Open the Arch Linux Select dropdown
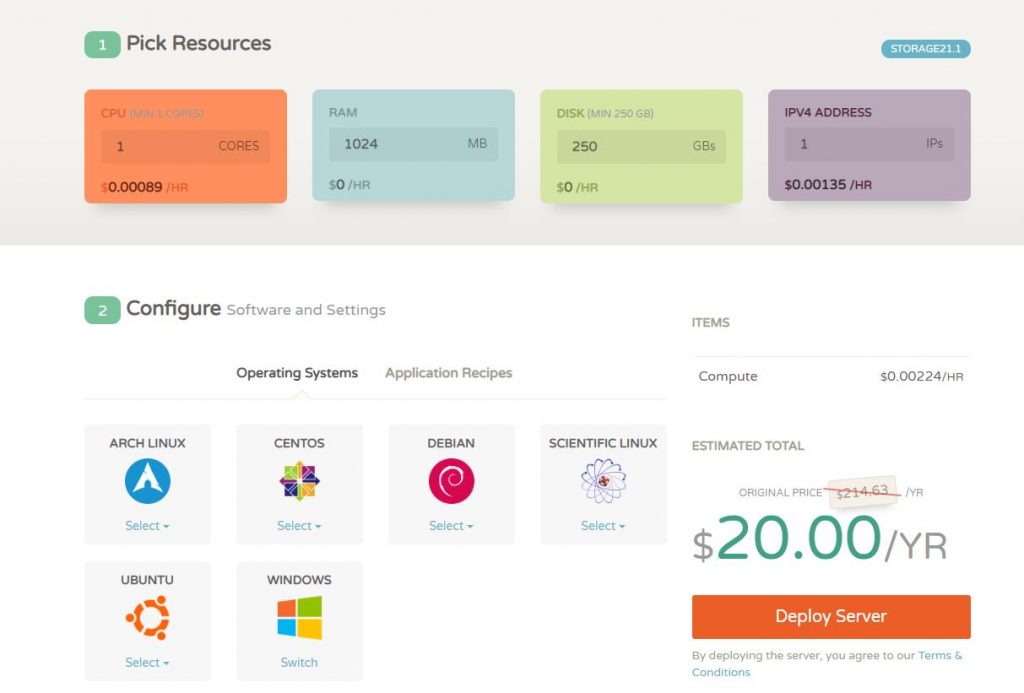Image resolution: width=1024 pixels, height=693 pixels. click(147, 526)
